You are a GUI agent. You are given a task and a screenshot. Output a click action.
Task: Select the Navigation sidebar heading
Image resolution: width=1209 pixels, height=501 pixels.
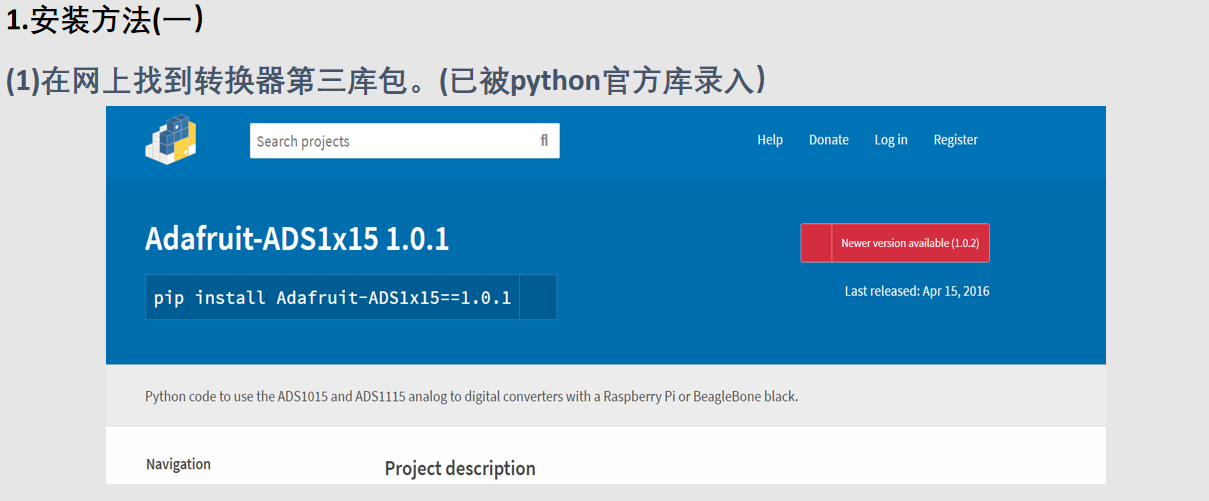(178, 464)
